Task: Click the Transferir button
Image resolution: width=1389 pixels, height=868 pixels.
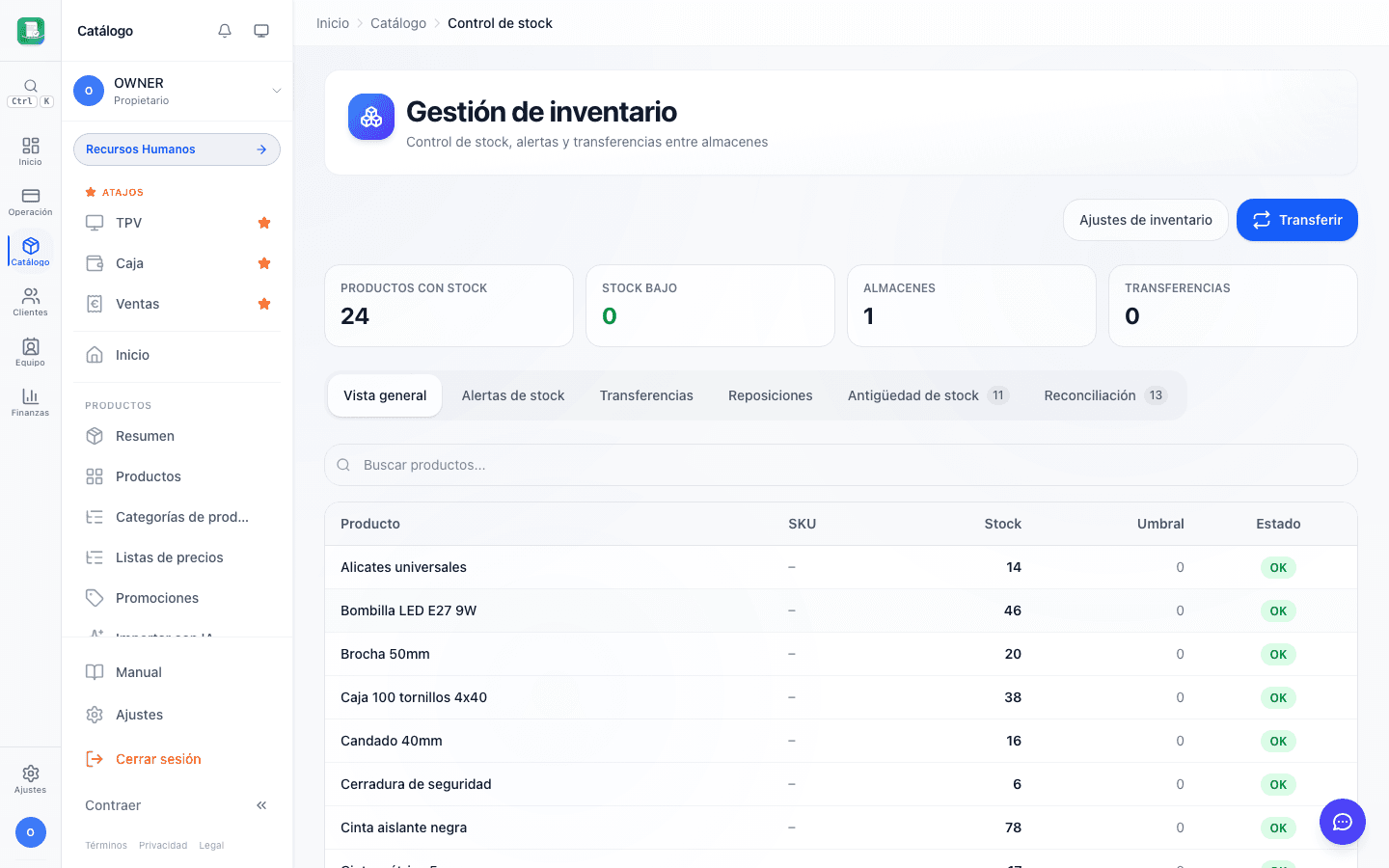Action: 1297,220
